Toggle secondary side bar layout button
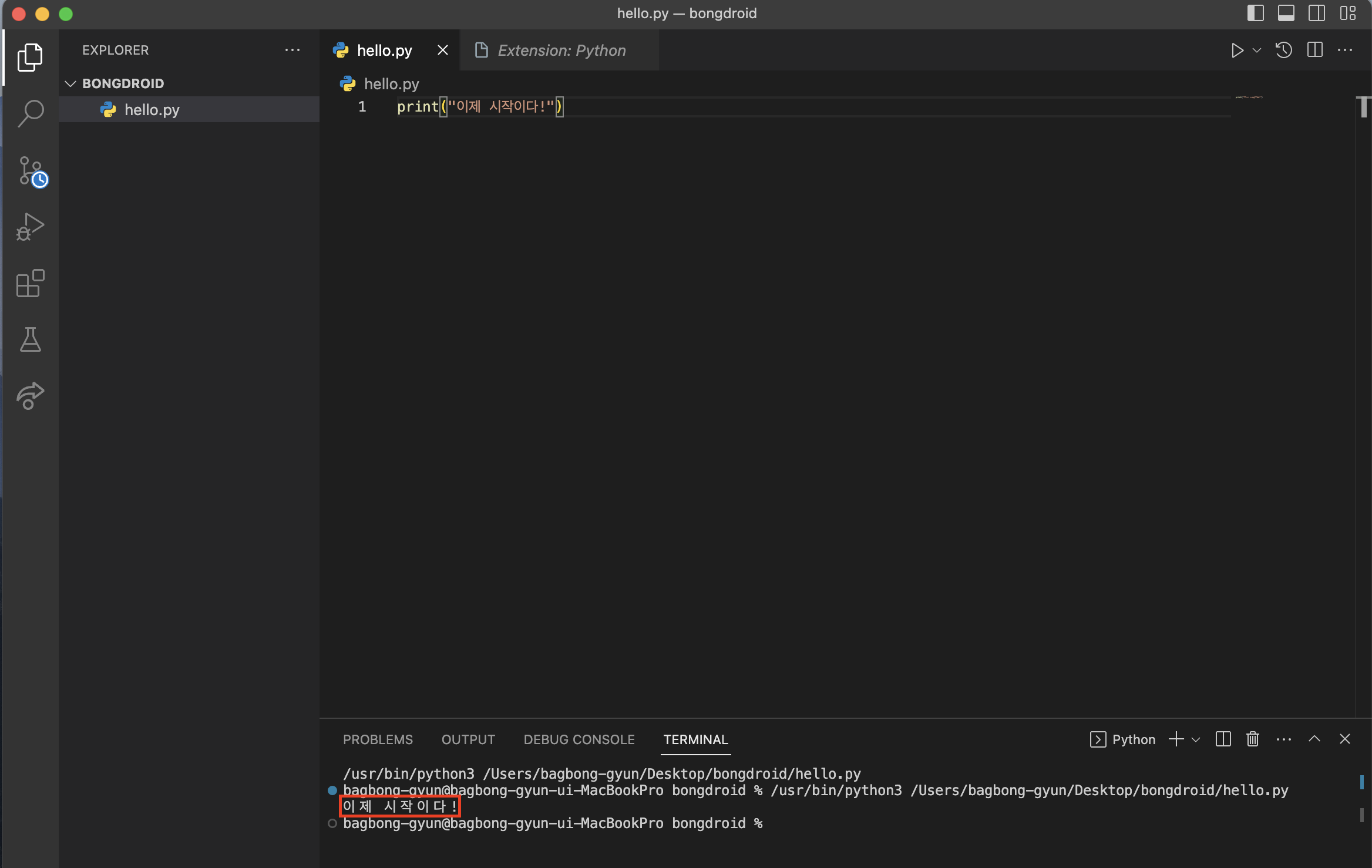This screenshot has height=868, width=1372. [1317, 13]
